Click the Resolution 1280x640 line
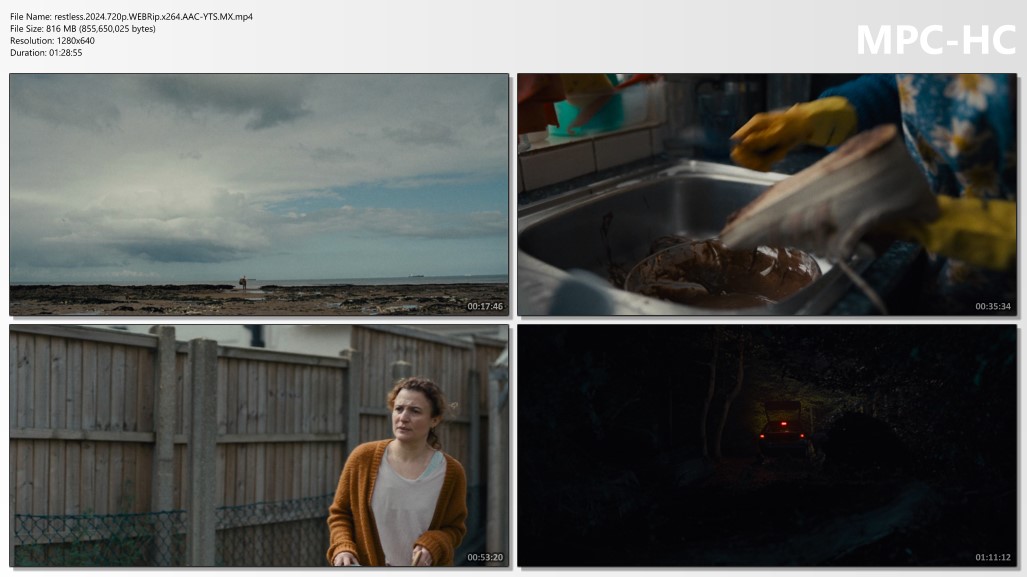 click(x=52, y=41)
